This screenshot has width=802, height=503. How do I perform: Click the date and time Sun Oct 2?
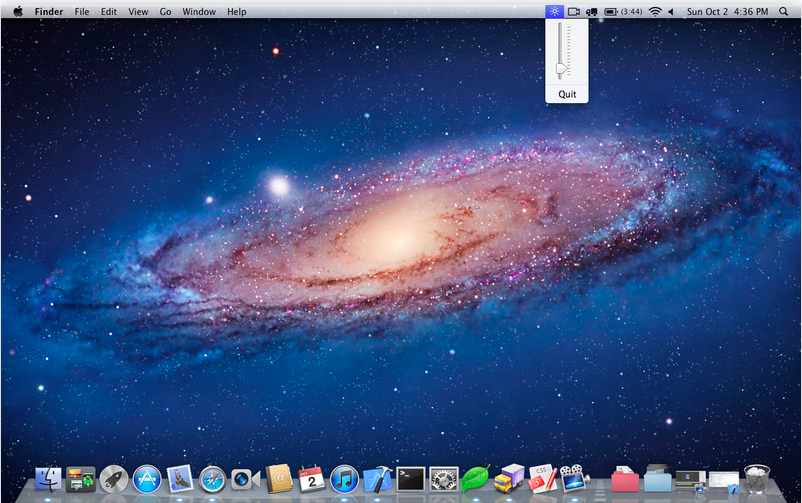click(x=727, y=11)
